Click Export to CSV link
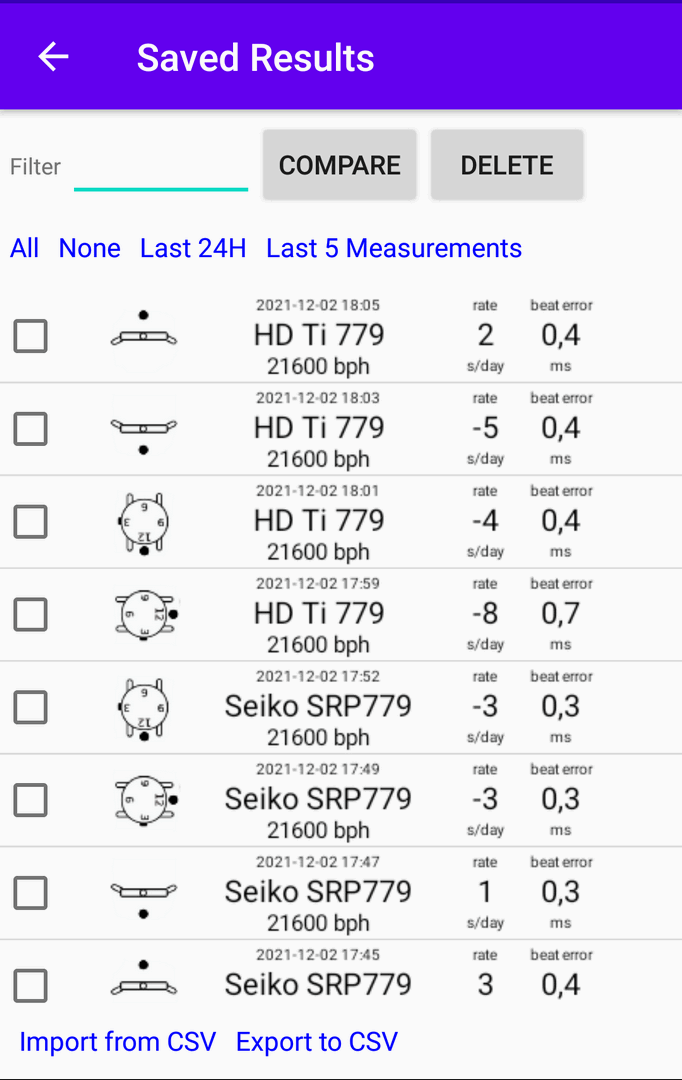The image size is (682, 1080). [x=317, y=1041]
